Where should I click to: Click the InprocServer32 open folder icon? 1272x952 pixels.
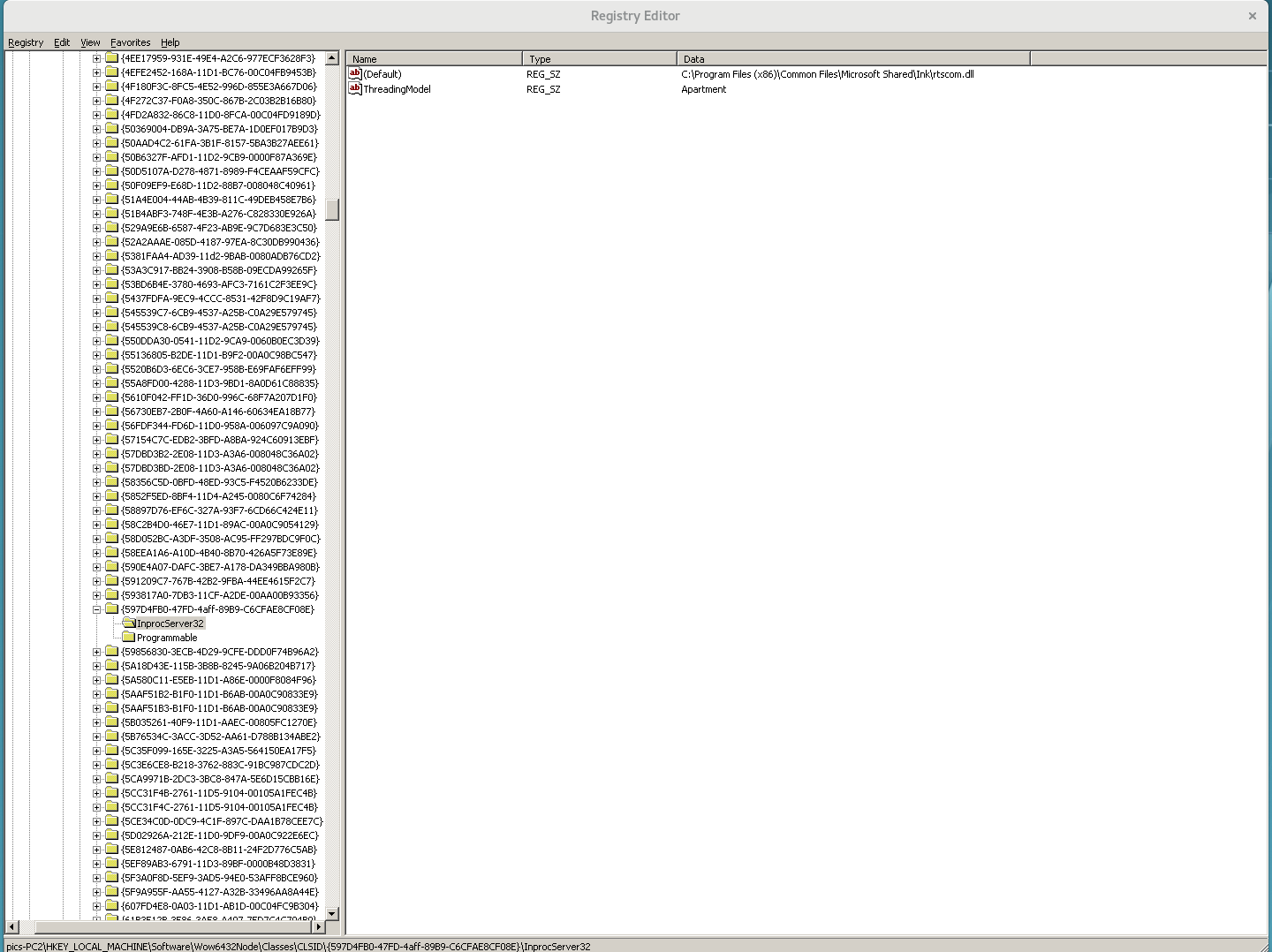pos(129,623)
